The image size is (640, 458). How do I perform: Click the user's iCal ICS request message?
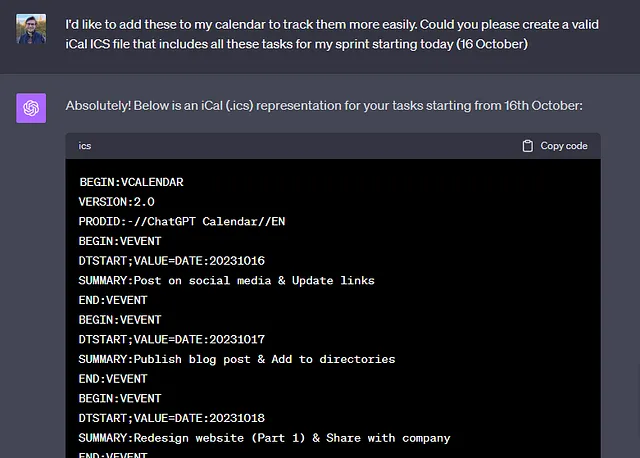pyautogui.click(x=332, y=34)
